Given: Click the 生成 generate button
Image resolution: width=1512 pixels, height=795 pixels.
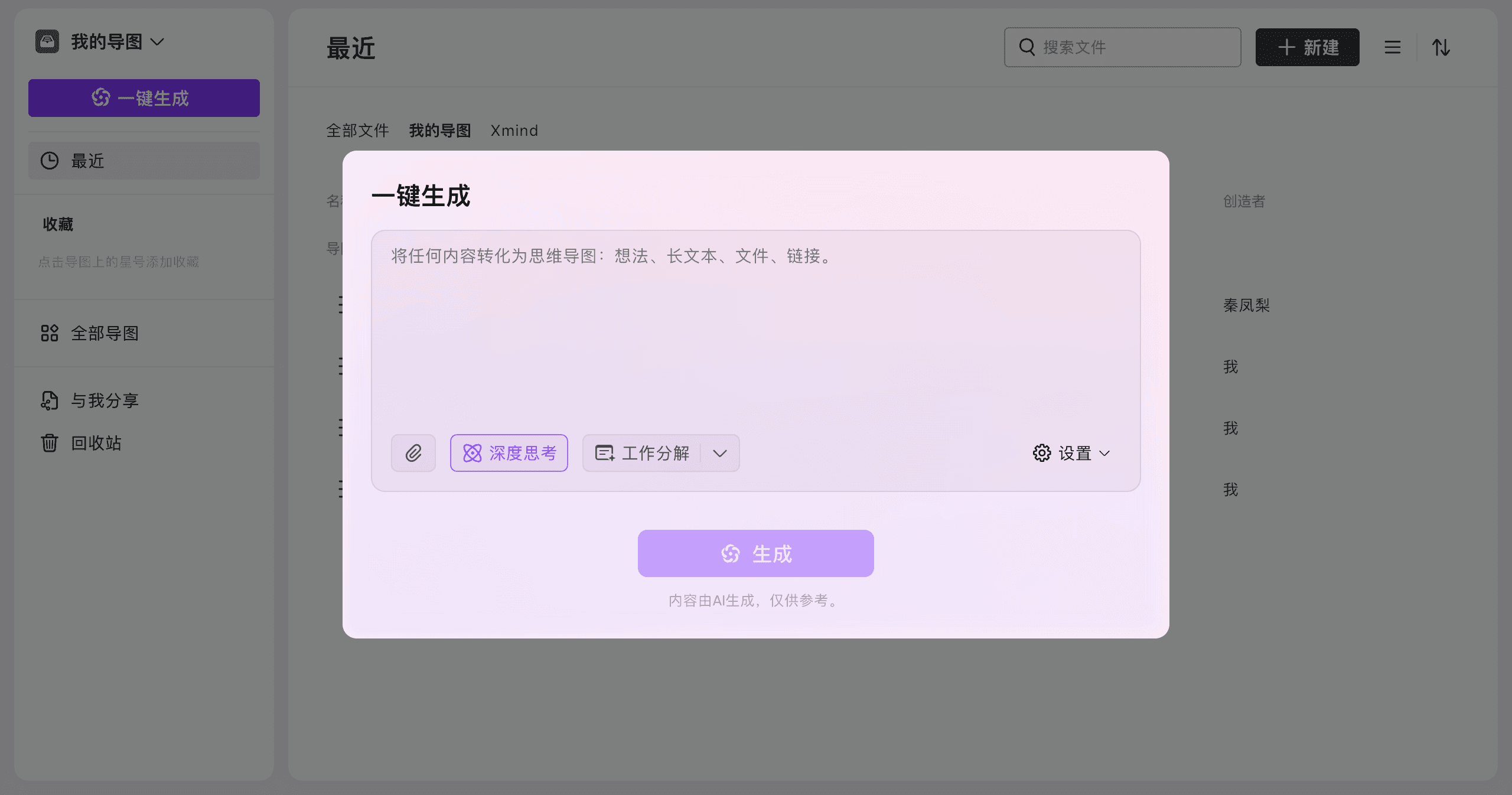Looking at the screenshot, I should tap(755, 553).
